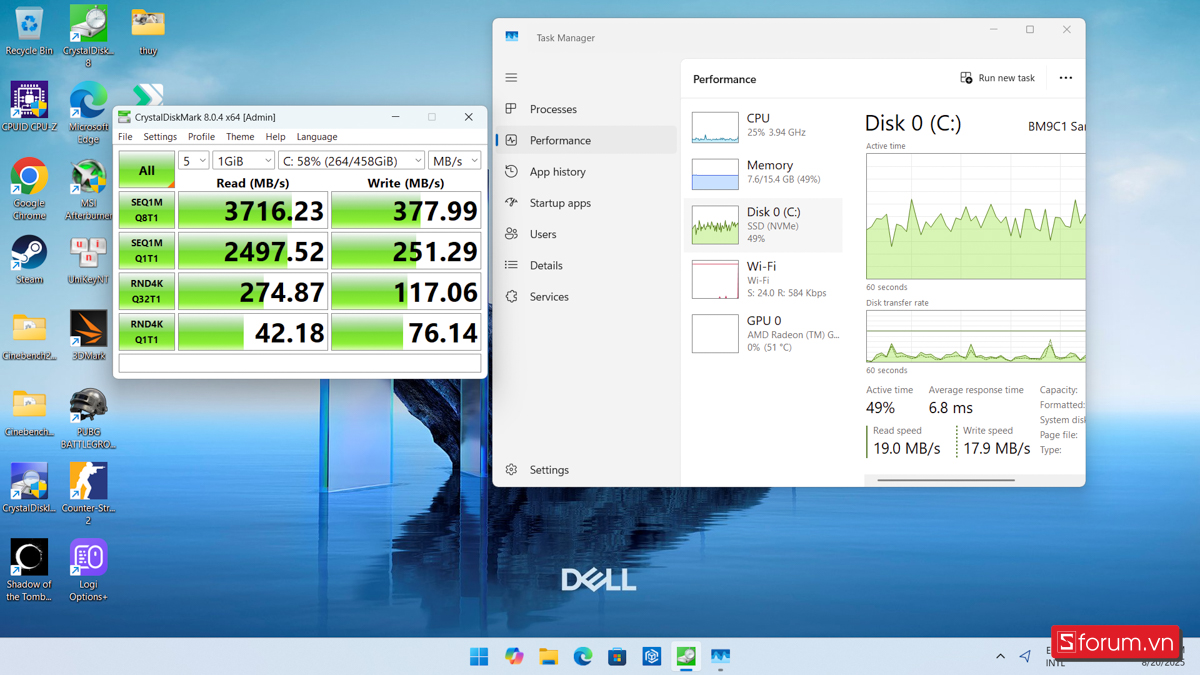The height and width of the screenshot is (675, 1200).
Task: Open the test count dropdown showing 5
Action: pos(193,160)
